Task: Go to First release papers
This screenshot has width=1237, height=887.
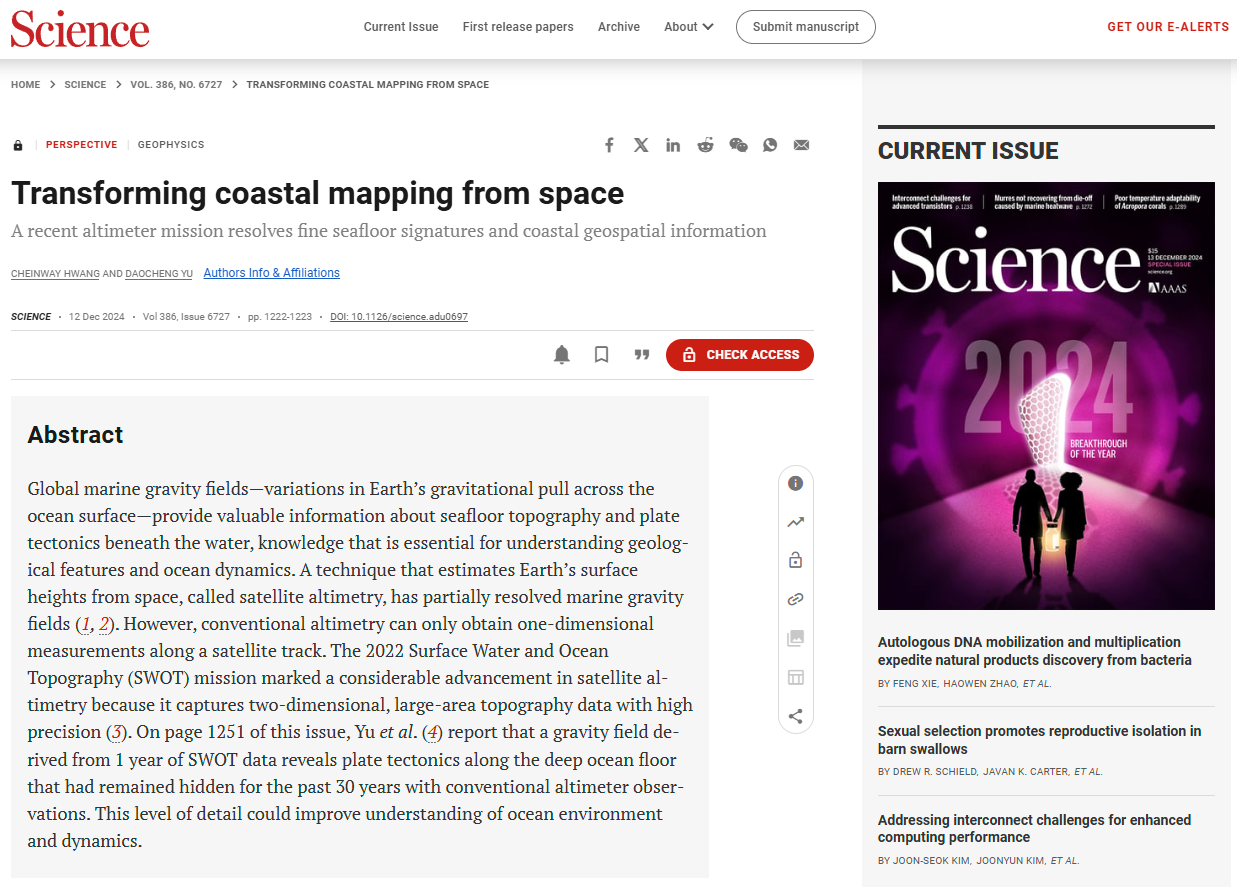Action: [x=518, y=27]
